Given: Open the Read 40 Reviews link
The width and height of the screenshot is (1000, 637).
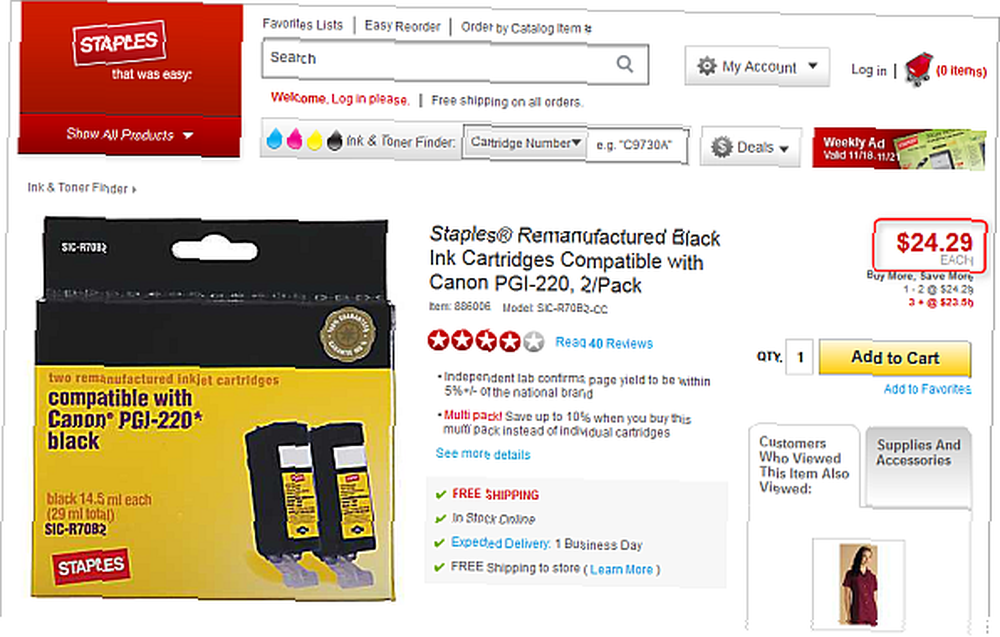Looking at the screenshot, I should (x=604, y=343).
